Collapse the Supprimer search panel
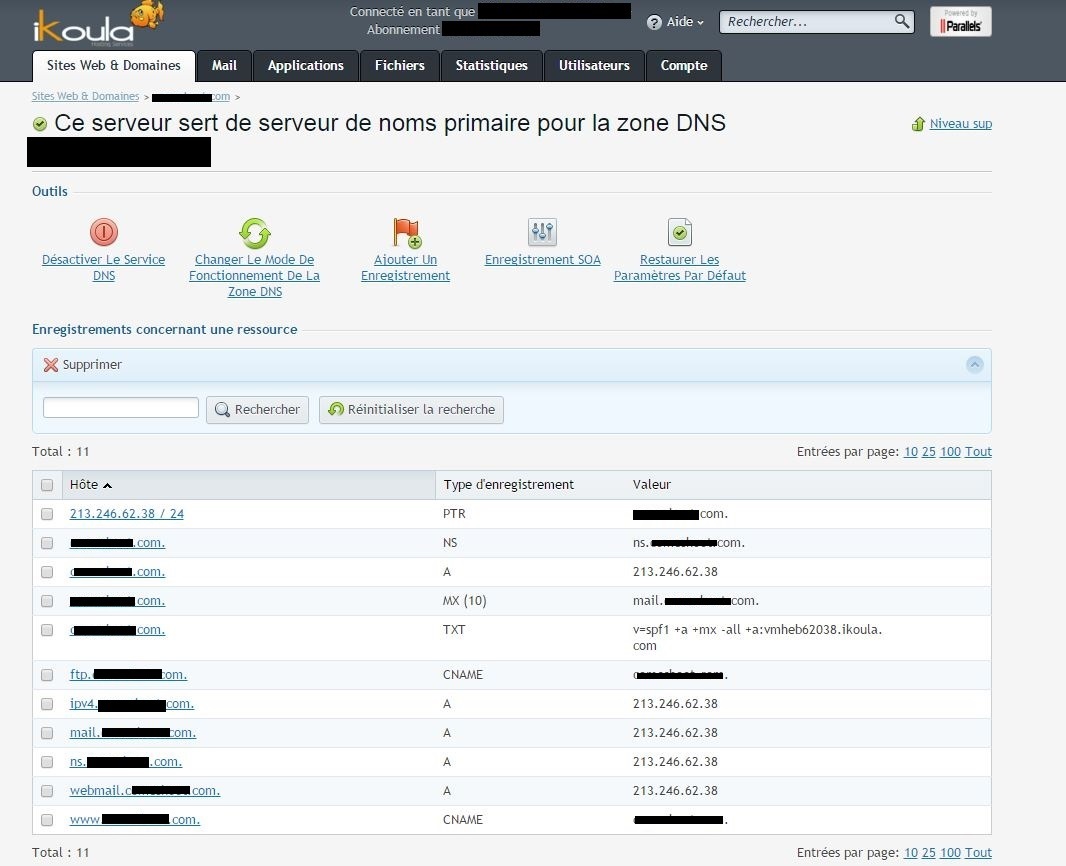This screenshot has width=1066, height=866. pyautogui.click(x=975, y=365)
